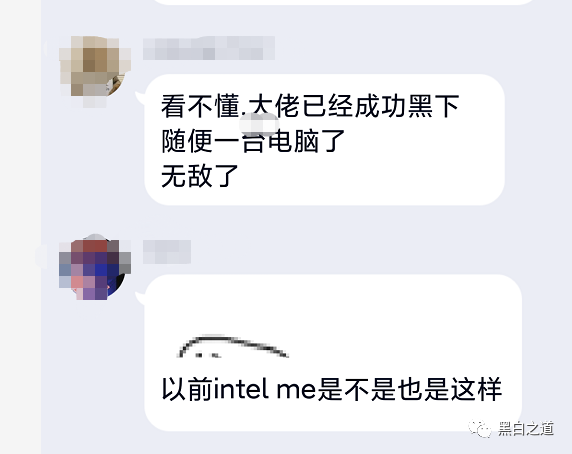Screen dimensions: 572x454
Task: Open the hand-drawn sketch sticker in second bubble
Action: [233, 346]
